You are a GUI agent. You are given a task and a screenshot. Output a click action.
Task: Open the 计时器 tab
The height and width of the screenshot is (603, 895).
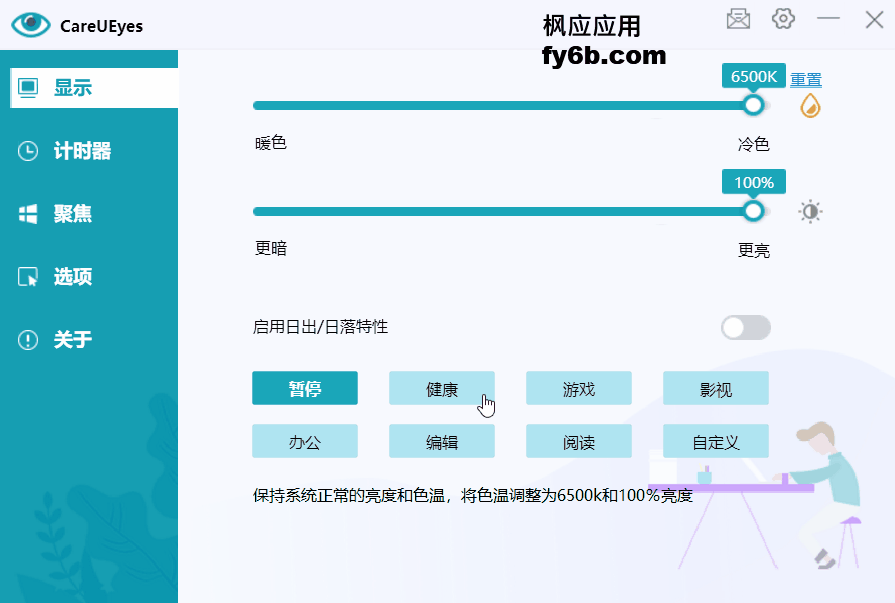[90, 151]
